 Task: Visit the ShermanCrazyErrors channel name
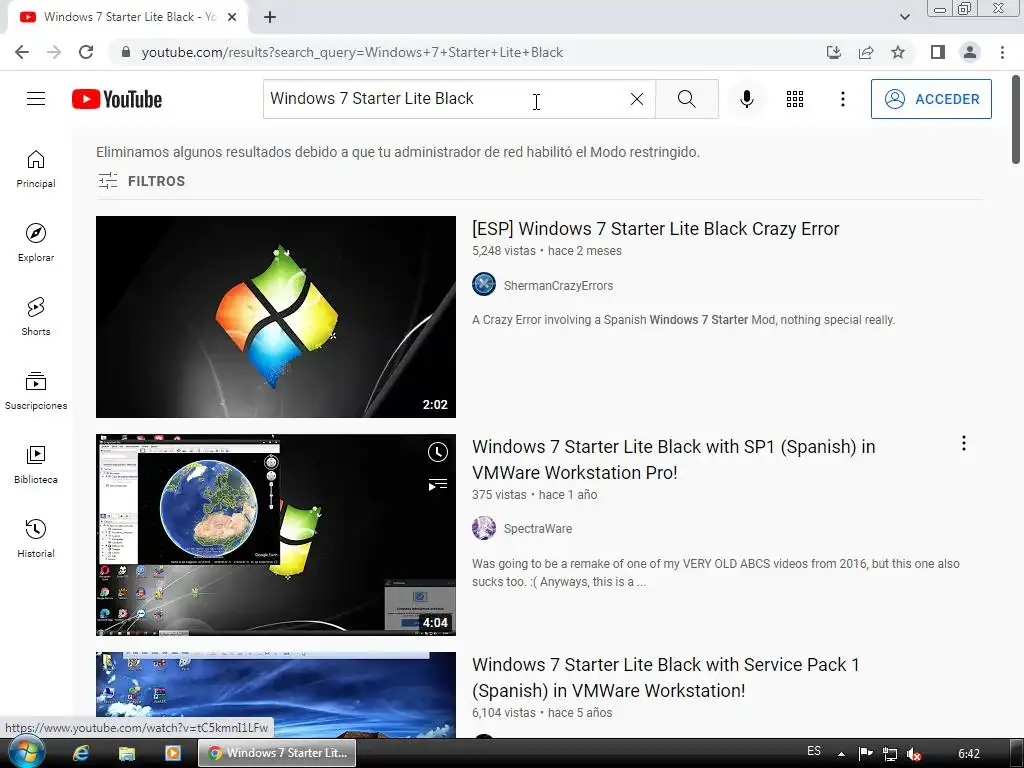click(x=558, y=285)
